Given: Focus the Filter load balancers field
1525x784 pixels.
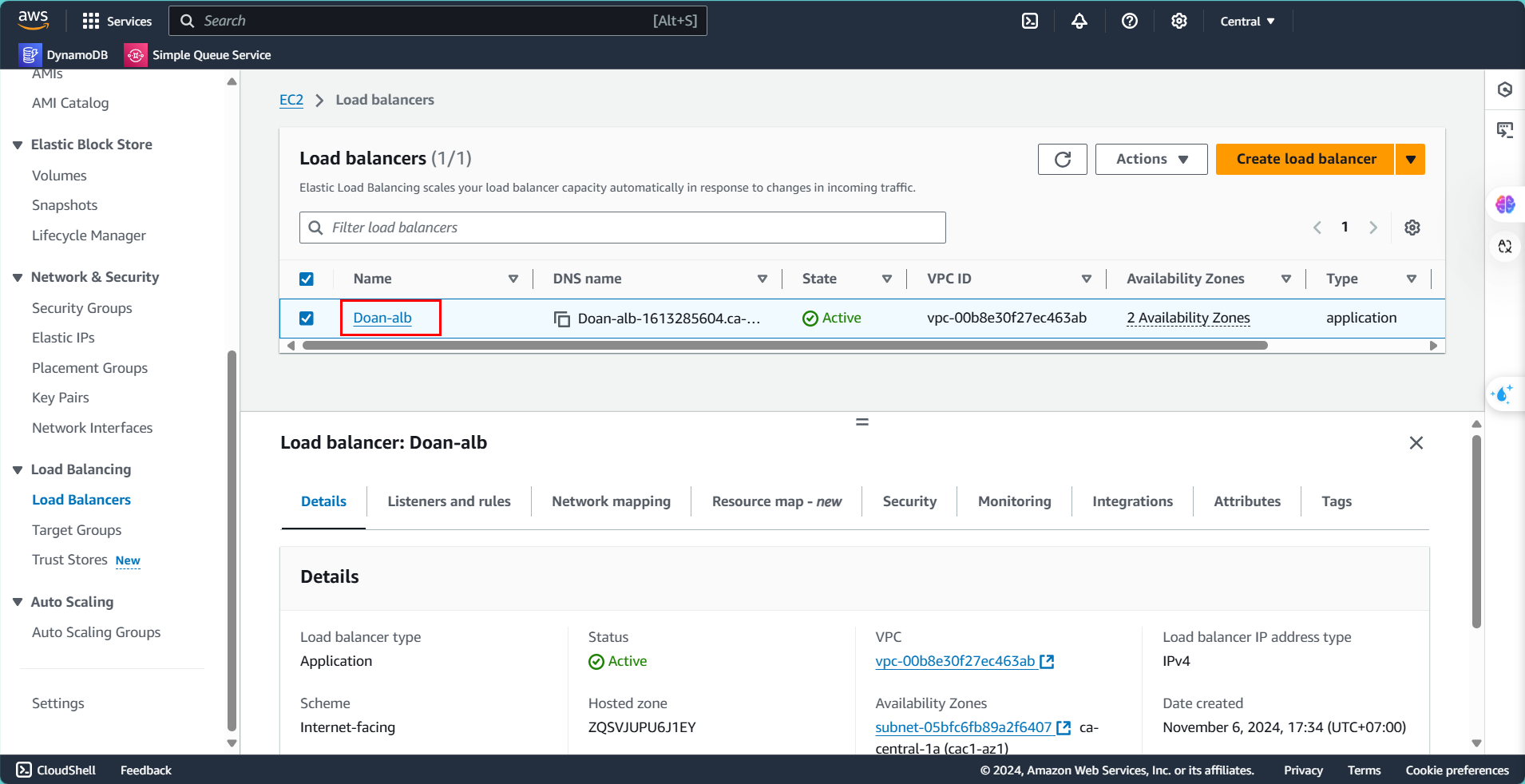Looking at the screenshot, I should (x=623, y=228).
